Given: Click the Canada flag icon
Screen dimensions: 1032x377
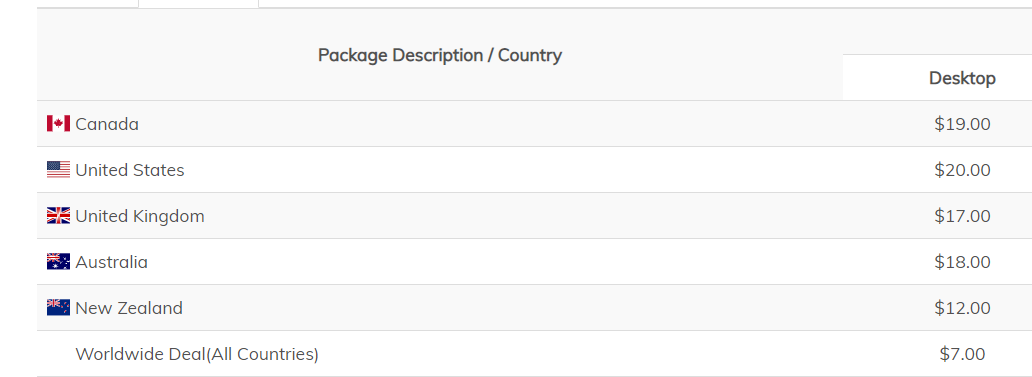Looking at the screenshot, I should pyautogui.click(x=58, y=124).
